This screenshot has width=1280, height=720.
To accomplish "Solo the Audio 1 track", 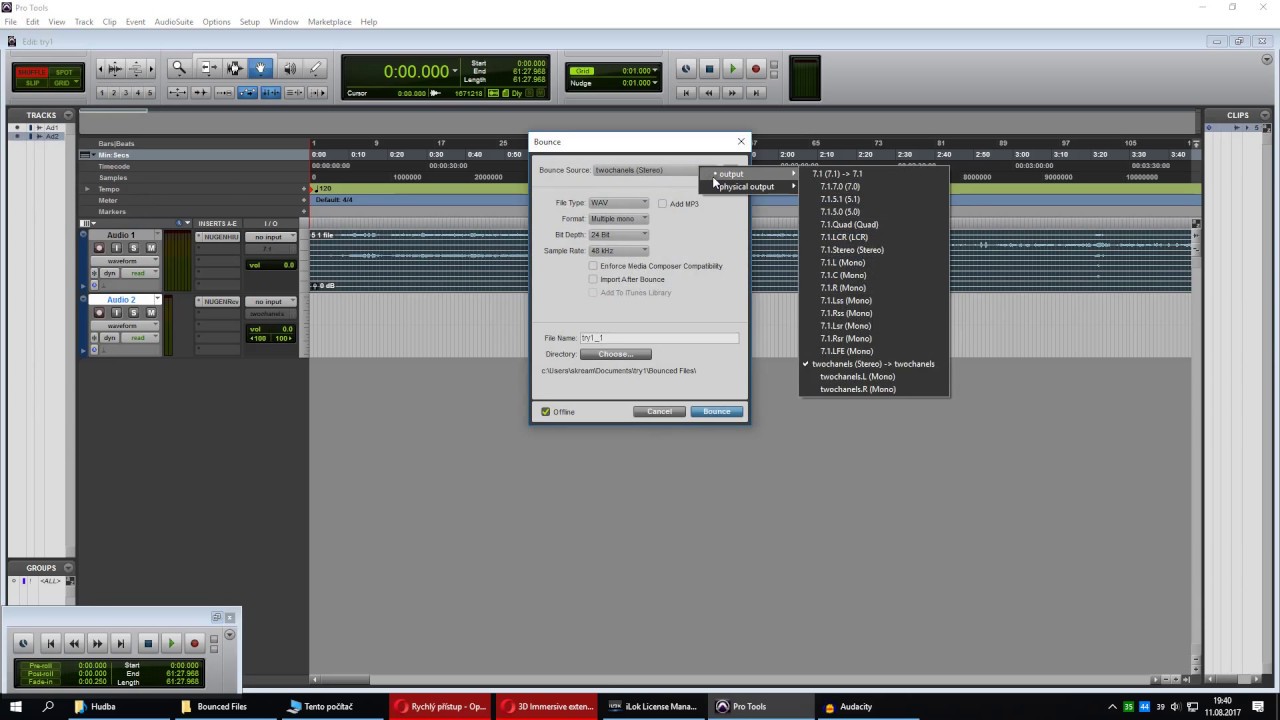I will 133,248.
